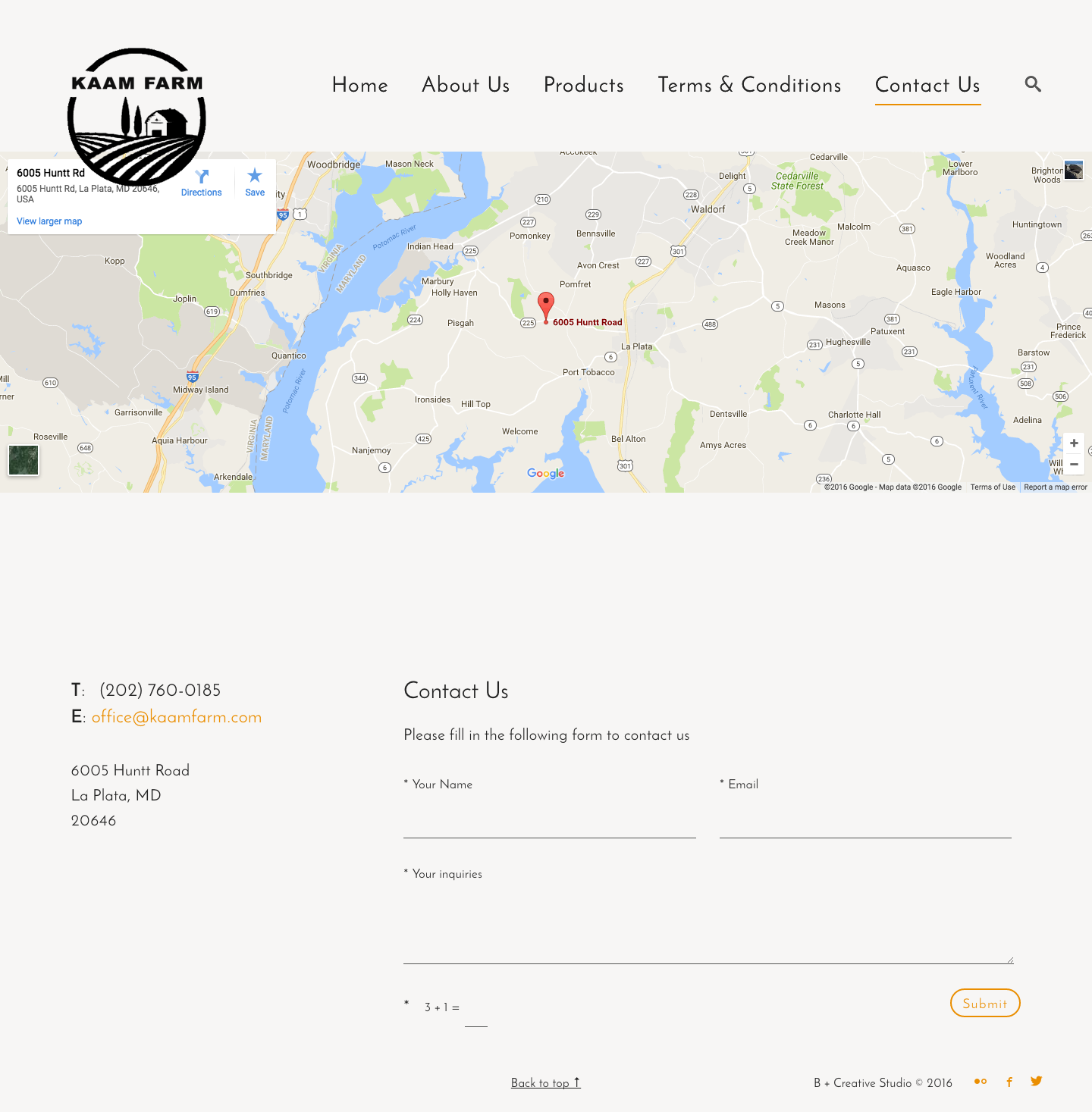Click the Ironsides label on the map
1092x1112 pixels.
pos(432,399)
